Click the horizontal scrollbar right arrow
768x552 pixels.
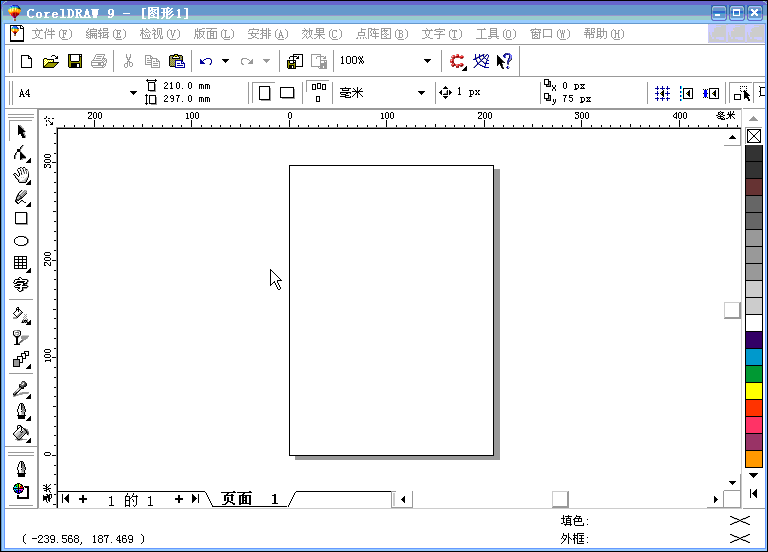point(716,499)
